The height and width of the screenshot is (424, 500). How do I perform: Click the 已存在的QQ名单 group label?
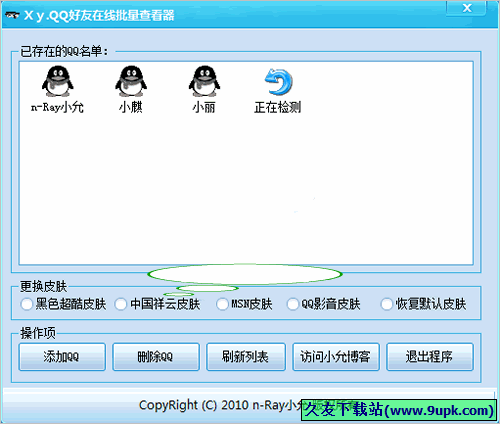pyautogui.click(x=64, y=52)
